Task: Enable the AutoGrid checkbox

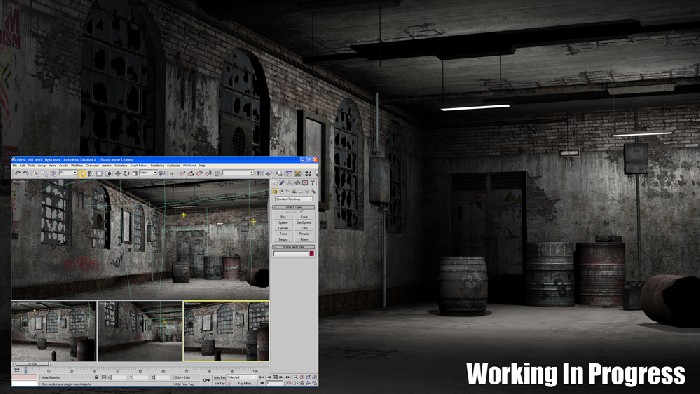Action: point(301,212)
